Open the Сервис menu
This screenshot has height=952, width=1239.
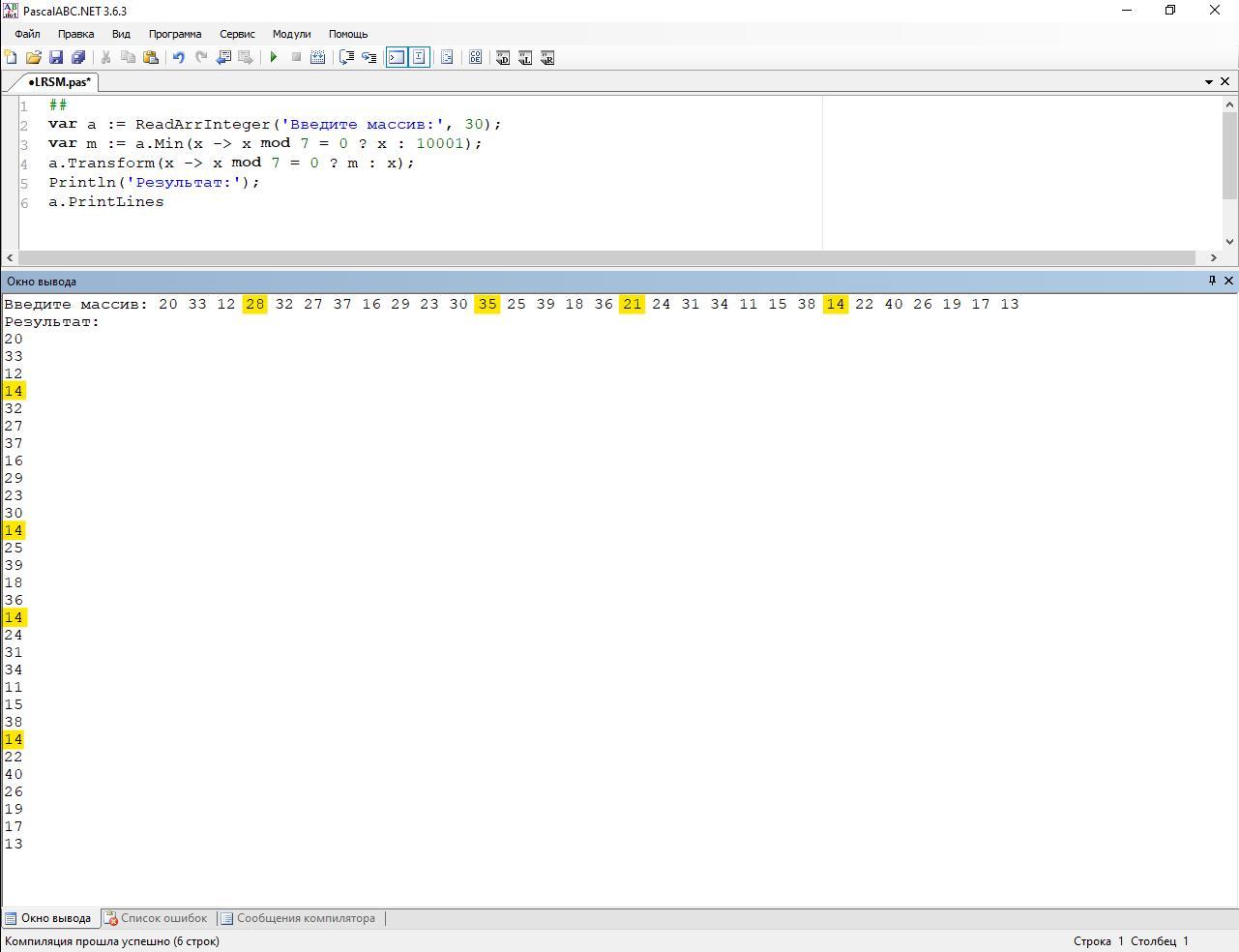[x=237, y=34]
